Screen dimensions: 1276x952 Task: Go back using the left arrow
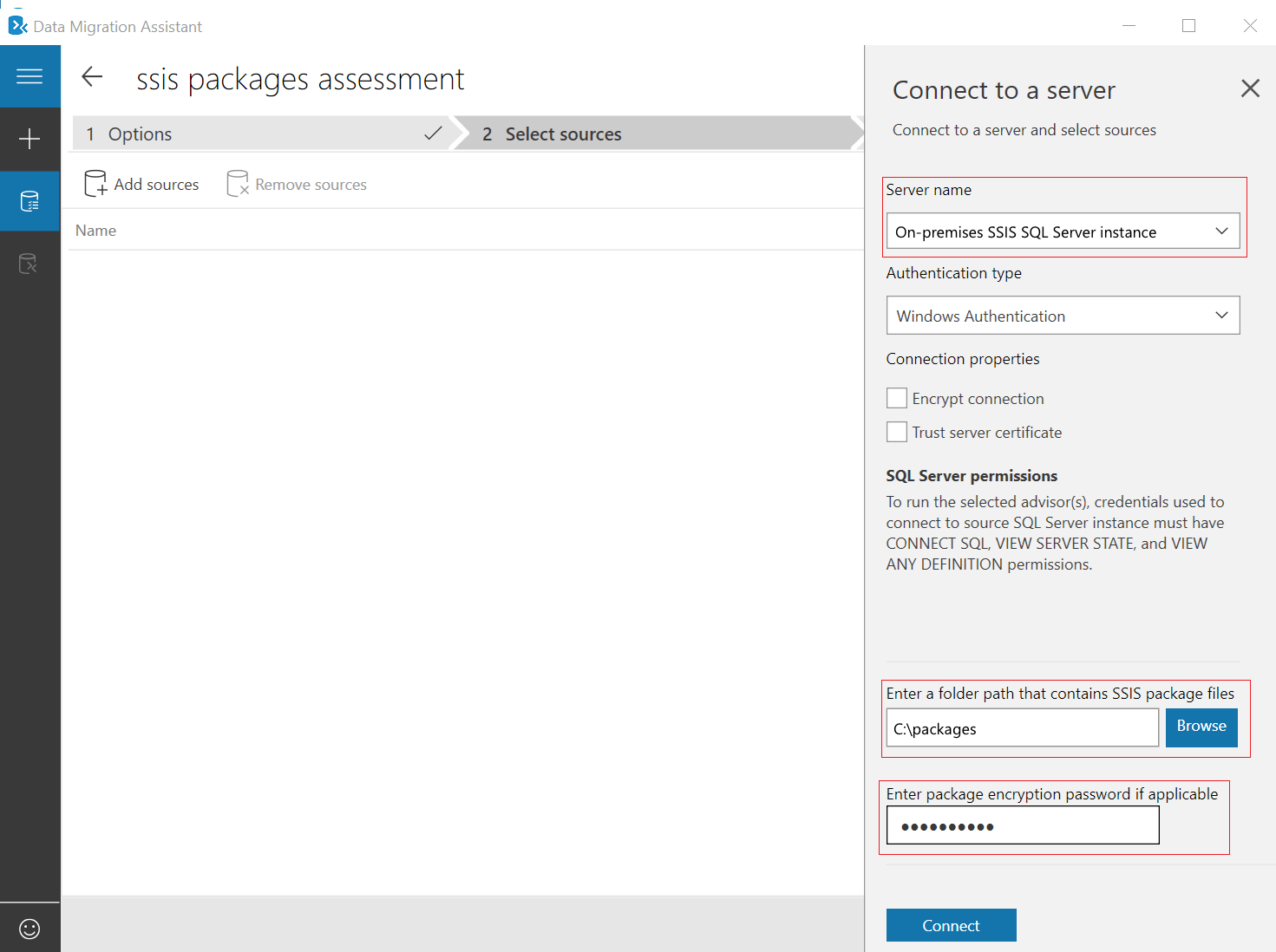[x=92, y=76]
